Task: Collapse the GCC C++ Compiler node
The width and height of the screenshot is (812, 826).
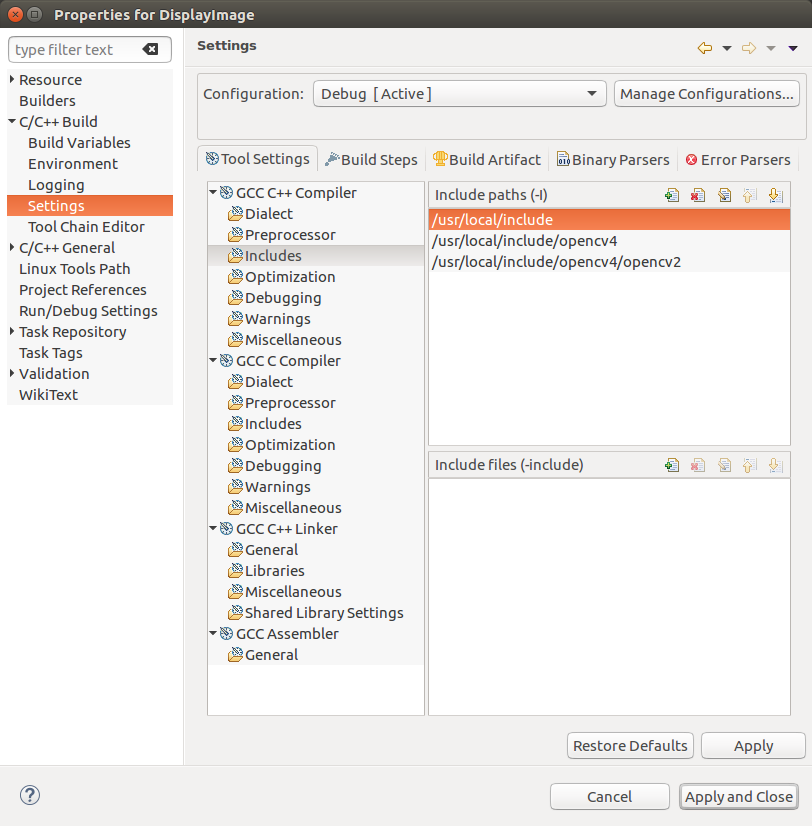Action: point(213,192)
